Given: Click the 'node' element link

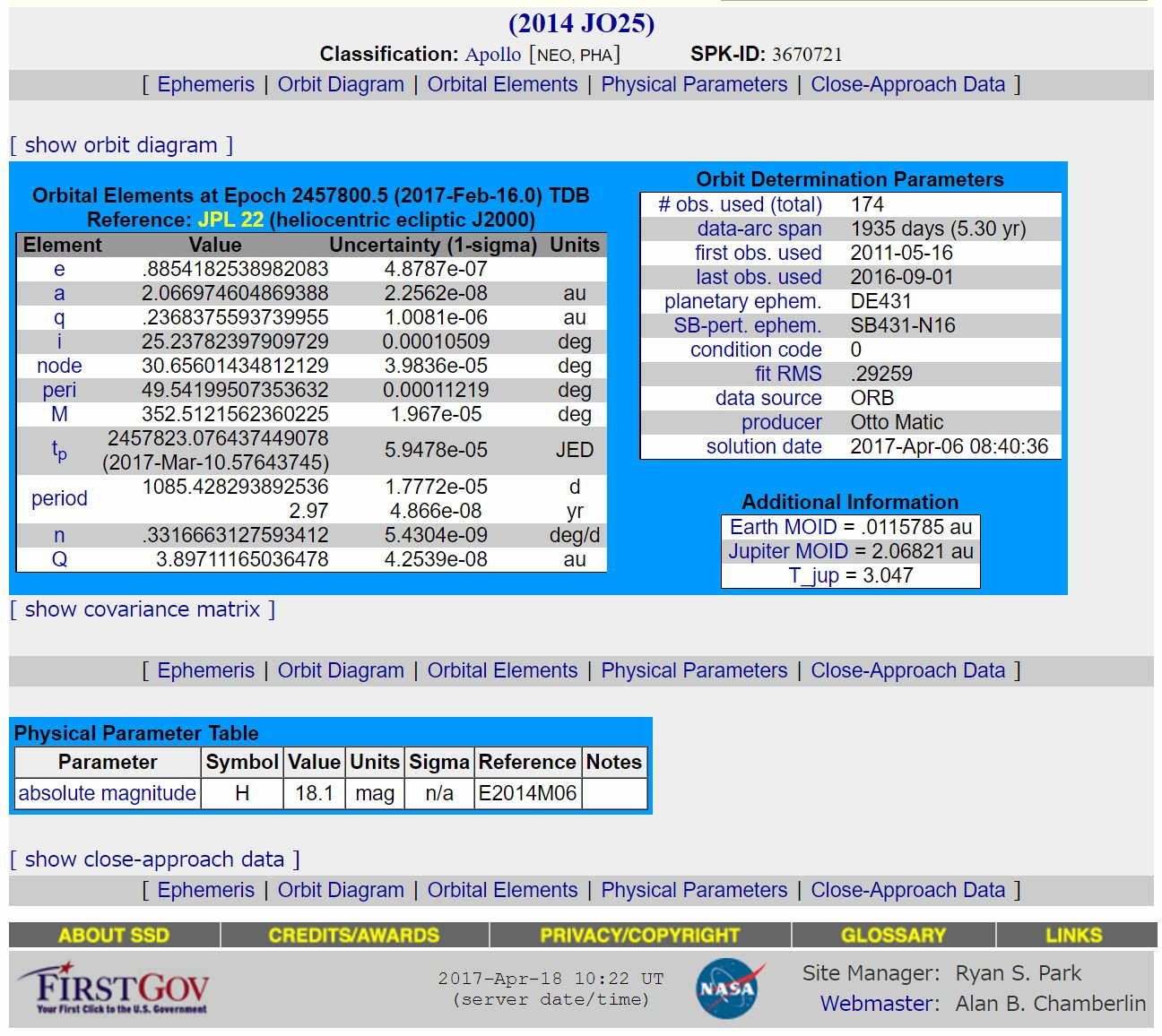Looking at the screenshot, I should coord(59,366).
